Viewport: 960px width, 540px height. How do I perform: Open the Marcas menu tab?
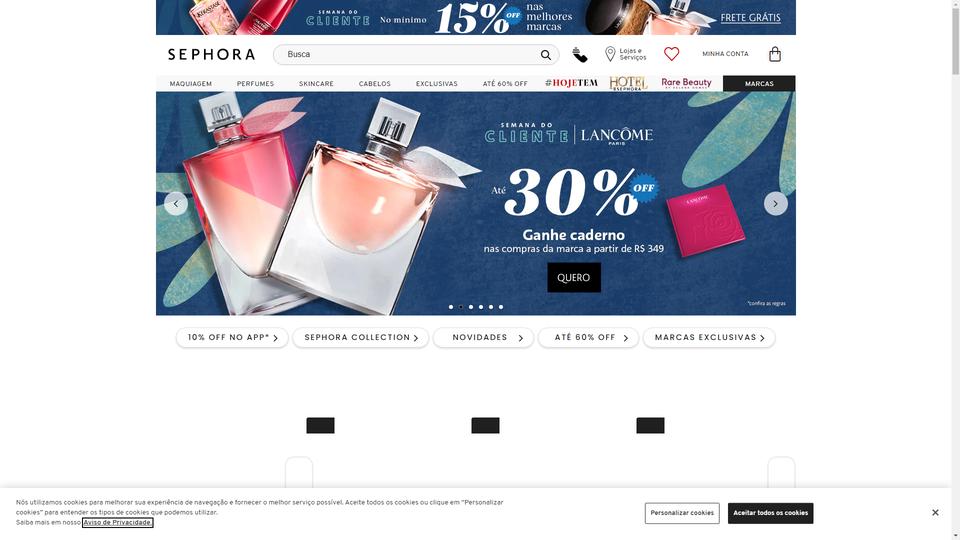coord(759,84)
